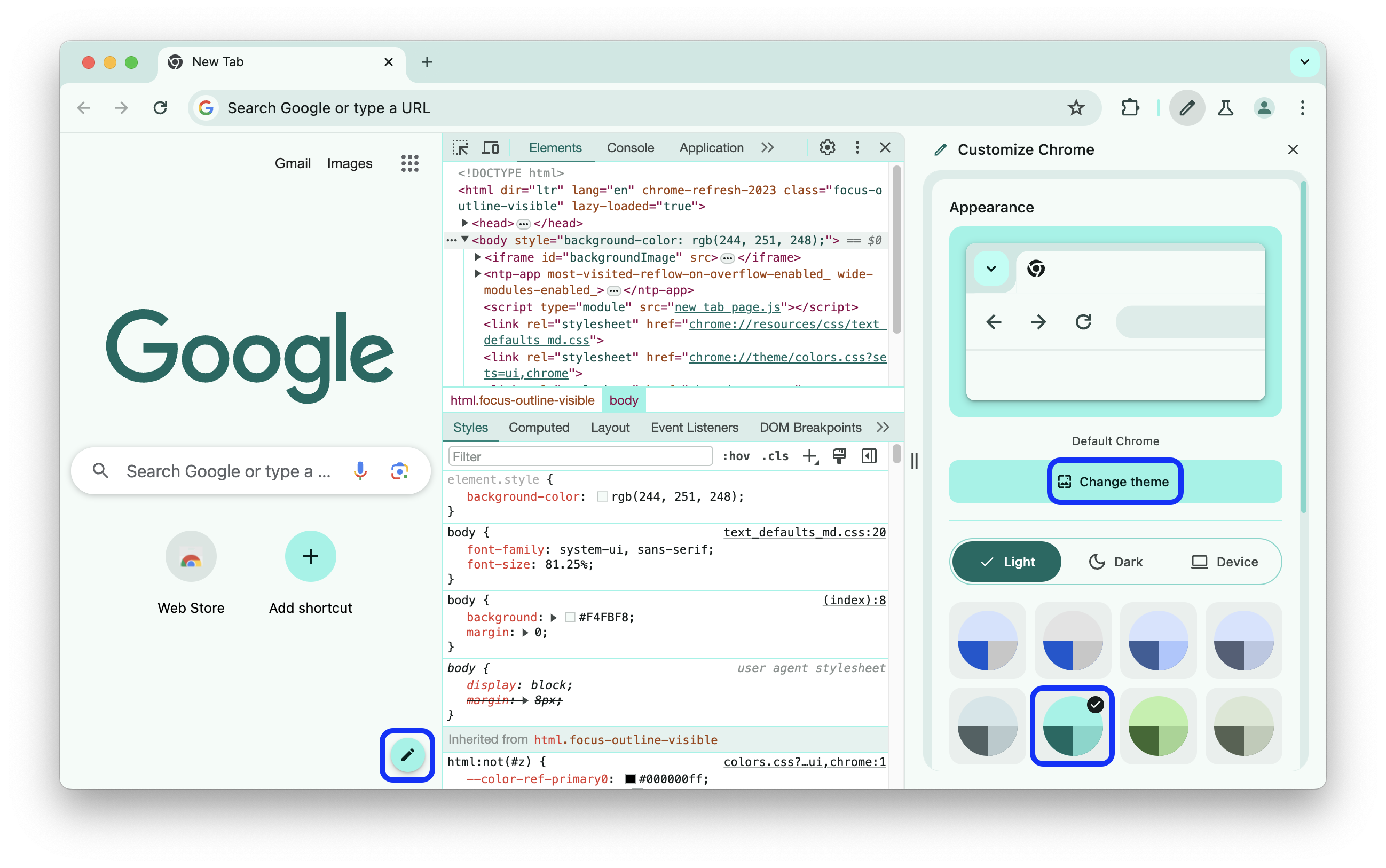Screen dimensions: 1386x868
Task: Switch to the Computed styles tab
Action: 538,428
